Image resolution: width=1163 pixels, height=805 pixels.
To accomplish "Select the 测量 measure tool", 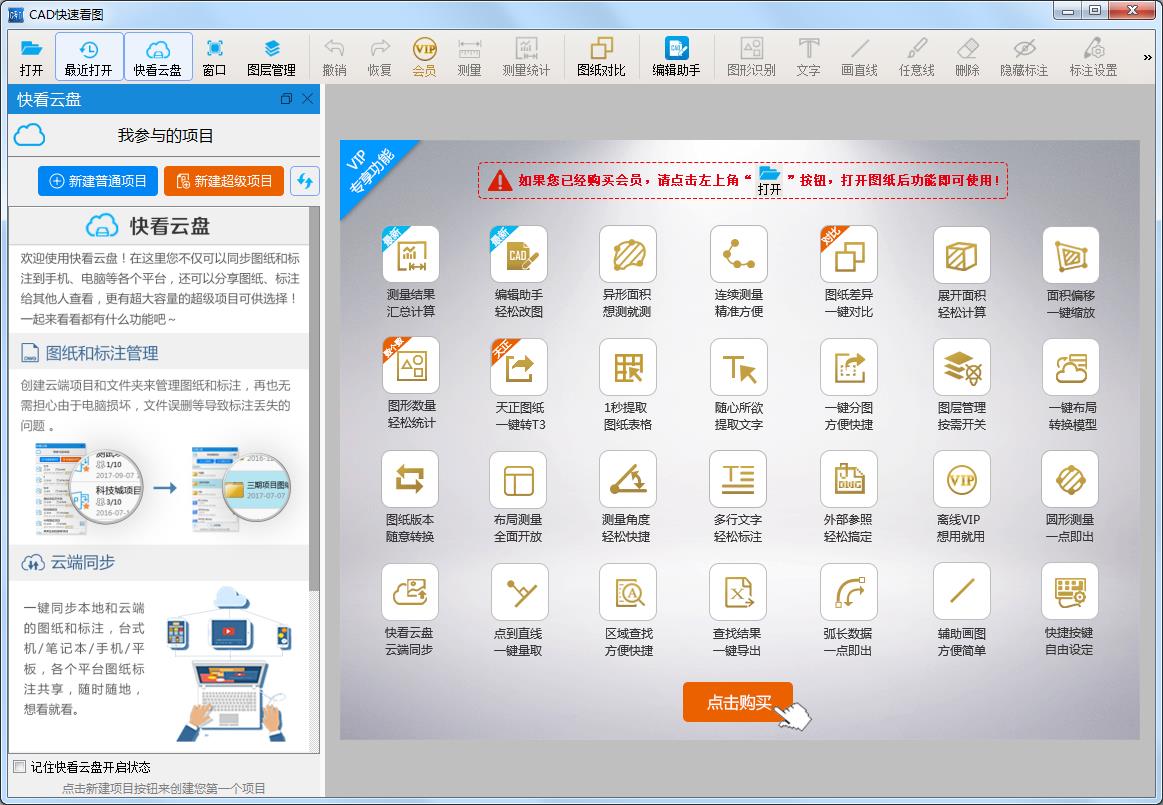I will tap(468, 55).
